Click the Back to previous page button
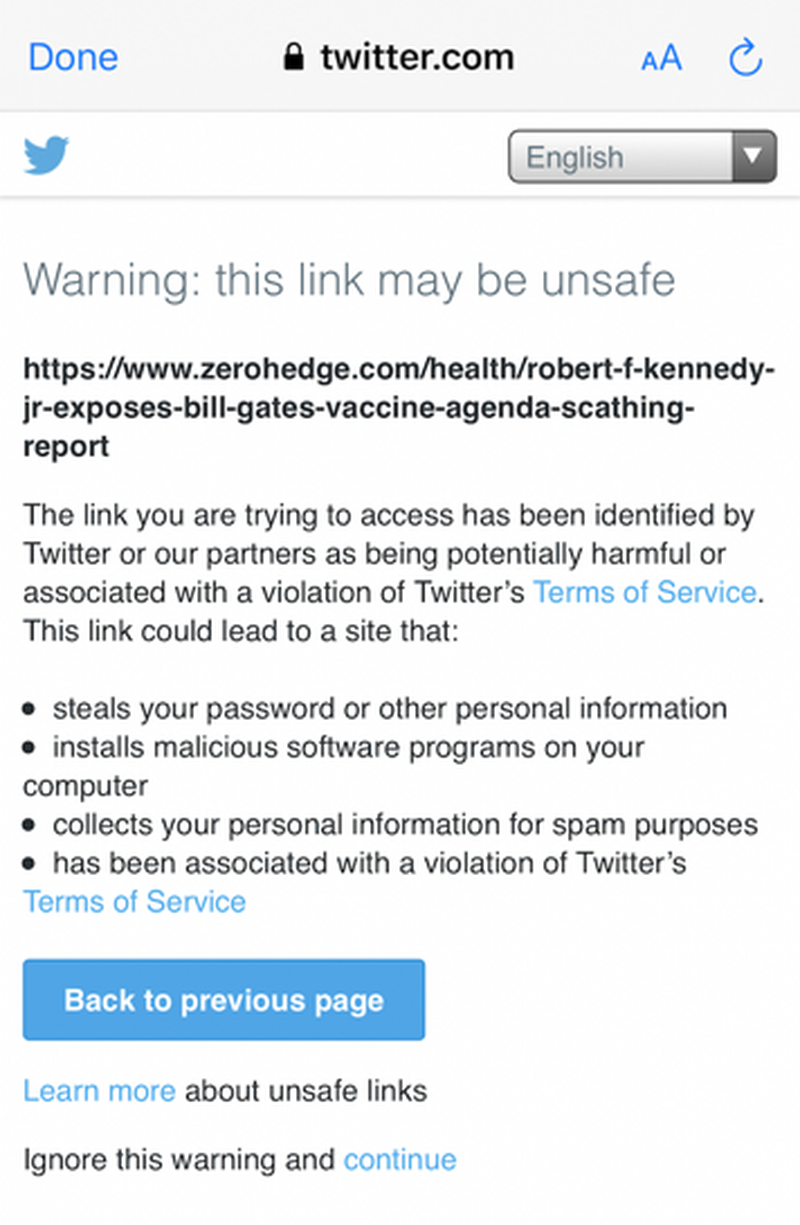The image size is (800, 1225). 224,1000
